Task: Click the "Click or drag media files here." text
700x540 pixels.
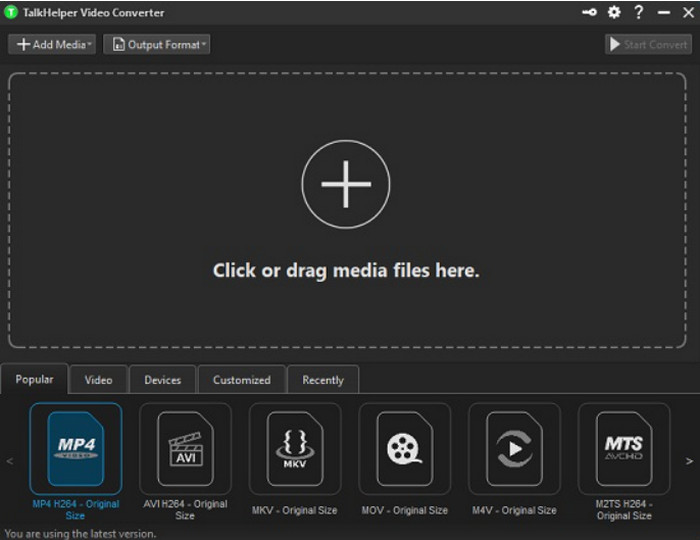Action: [x=346, y=270]
